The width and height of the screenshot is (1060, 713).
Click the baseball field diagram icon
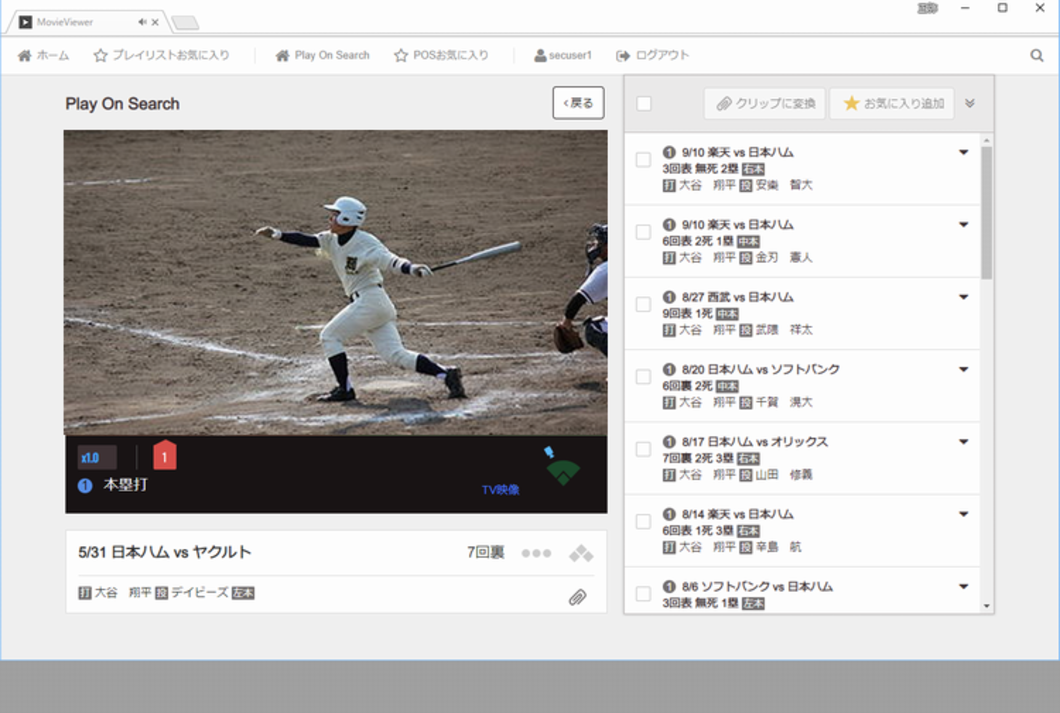563,472
